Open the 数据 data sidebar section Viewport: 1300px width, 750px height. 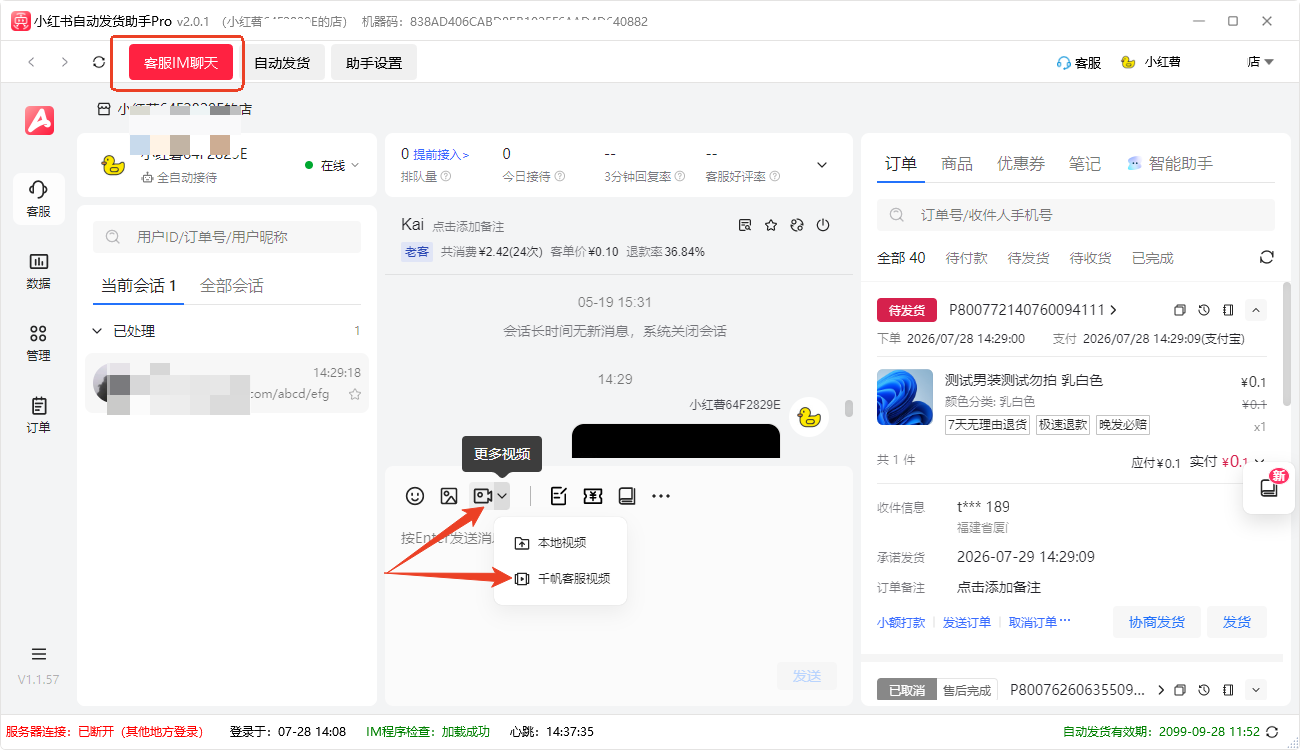(x=39, y=270)
